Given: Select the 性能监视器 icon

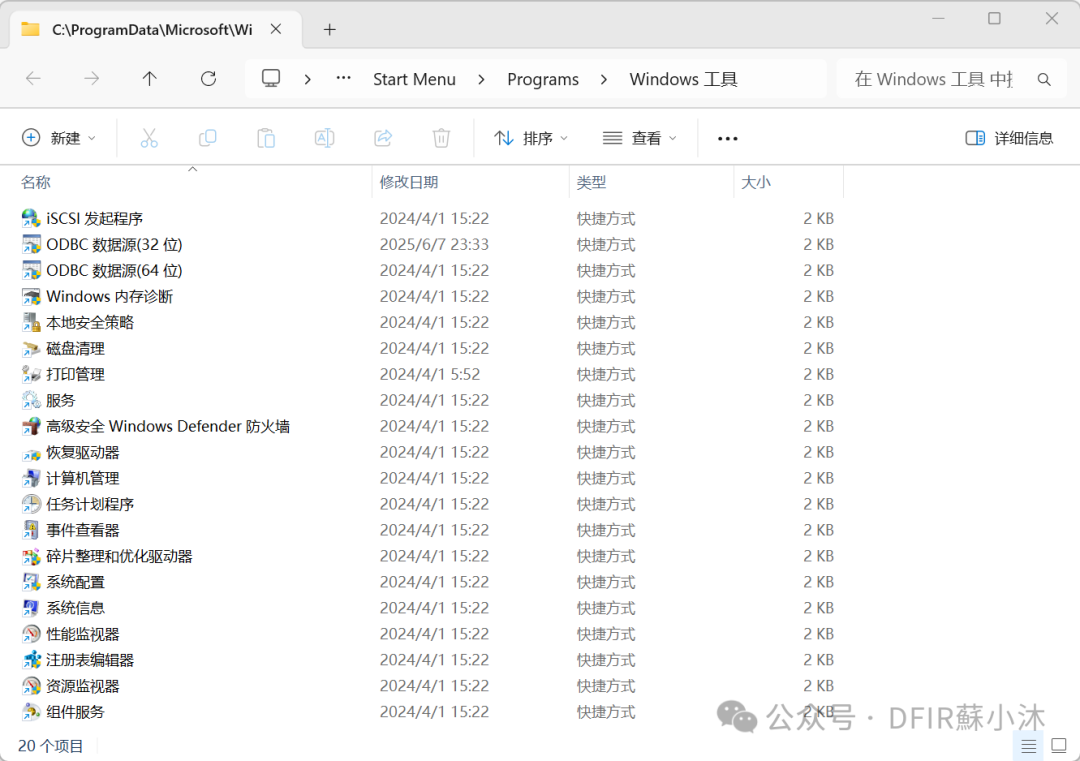Looking at the screenshot, I should point(31,634).
